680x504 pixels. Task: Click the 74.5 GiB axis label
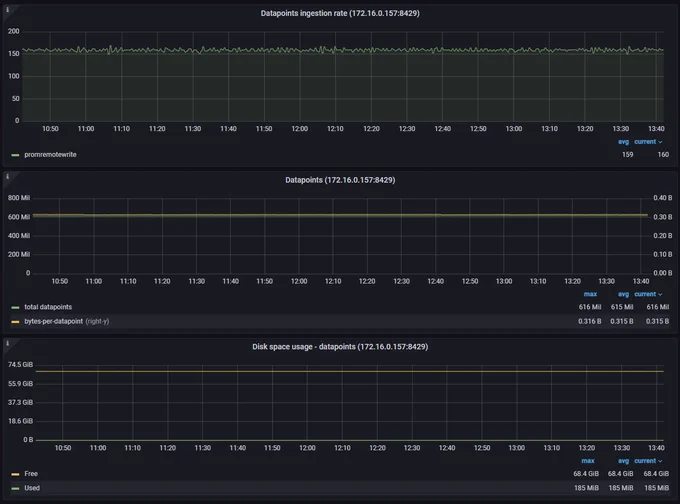pyautogui.click(x=20, y=365)
